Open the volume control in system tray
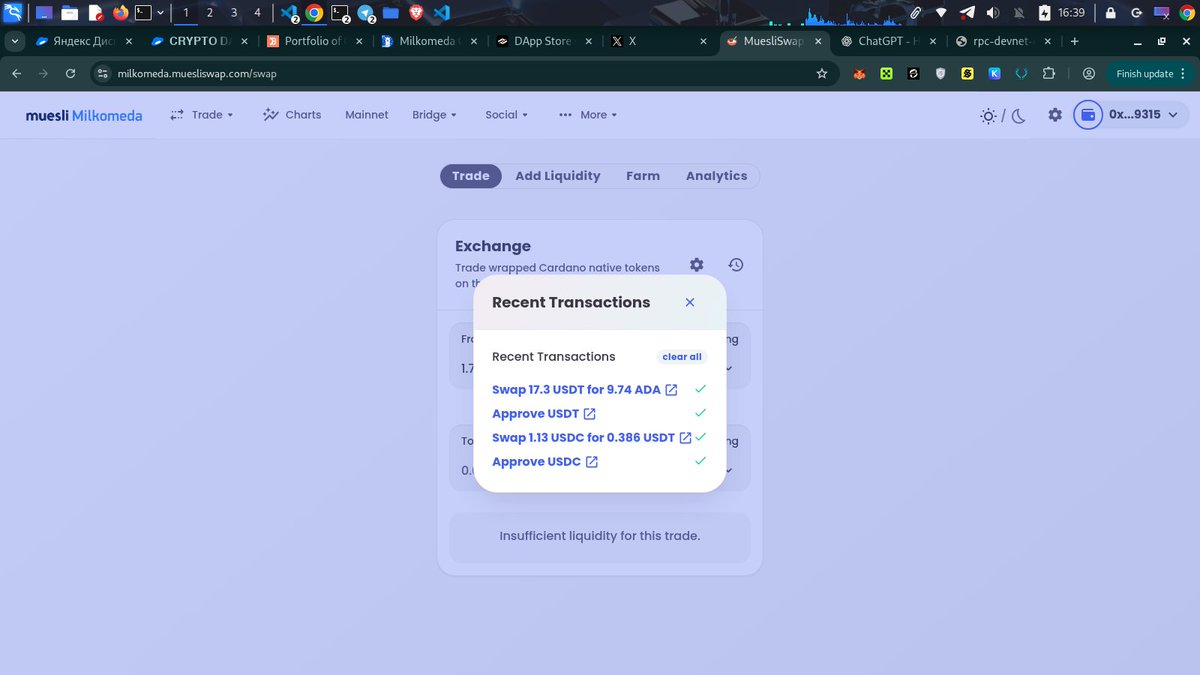The image size is (1200, 675). click(992, 13)
